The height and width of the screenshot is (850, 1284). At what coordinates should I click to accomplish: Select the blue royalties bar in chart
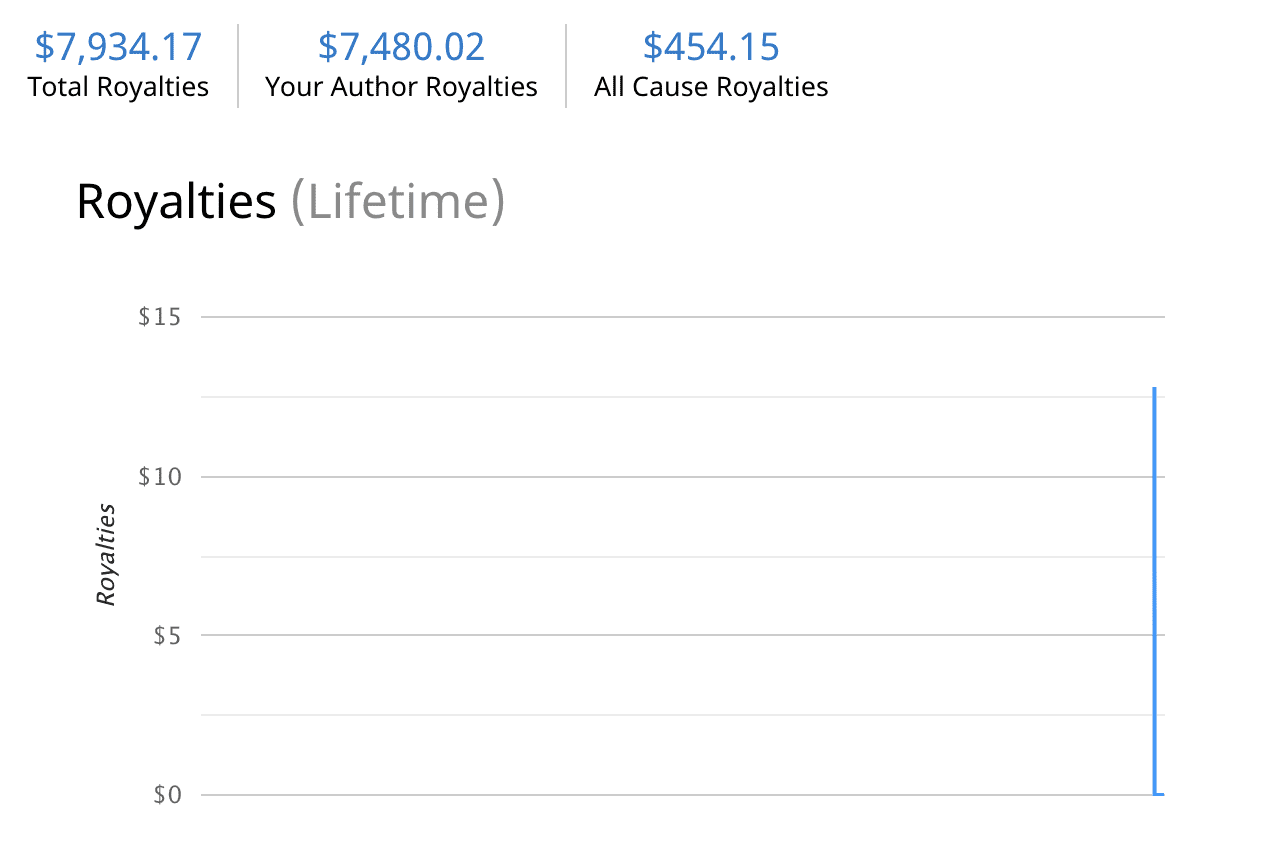click(1154, 590)
